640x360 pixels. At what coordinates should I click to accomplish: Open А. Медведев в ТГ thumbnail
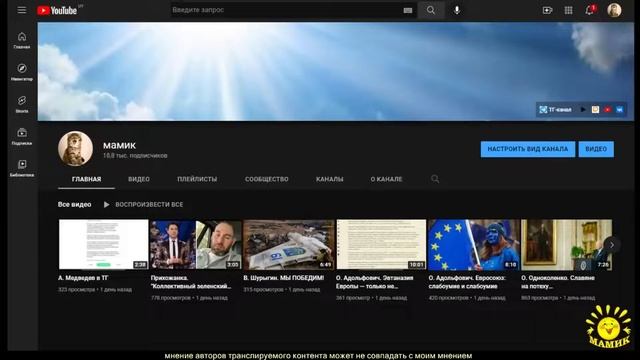click(103, 244)
